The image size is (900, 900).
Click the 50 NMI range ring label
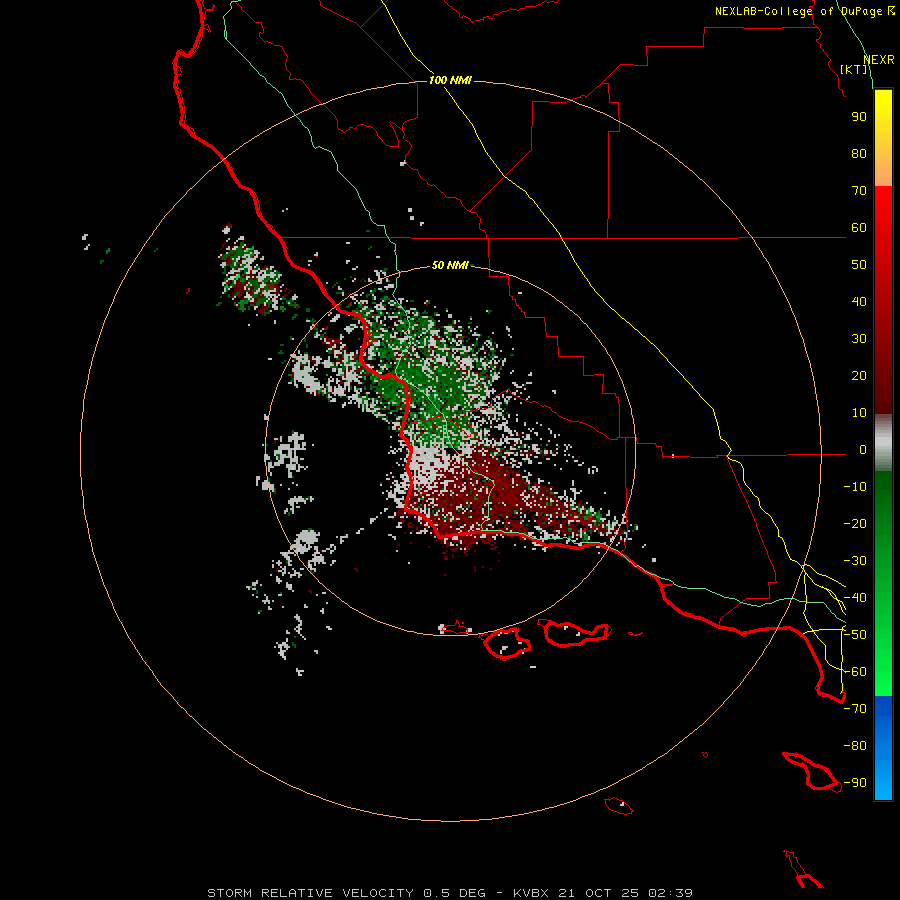click(x=450, y=265)
